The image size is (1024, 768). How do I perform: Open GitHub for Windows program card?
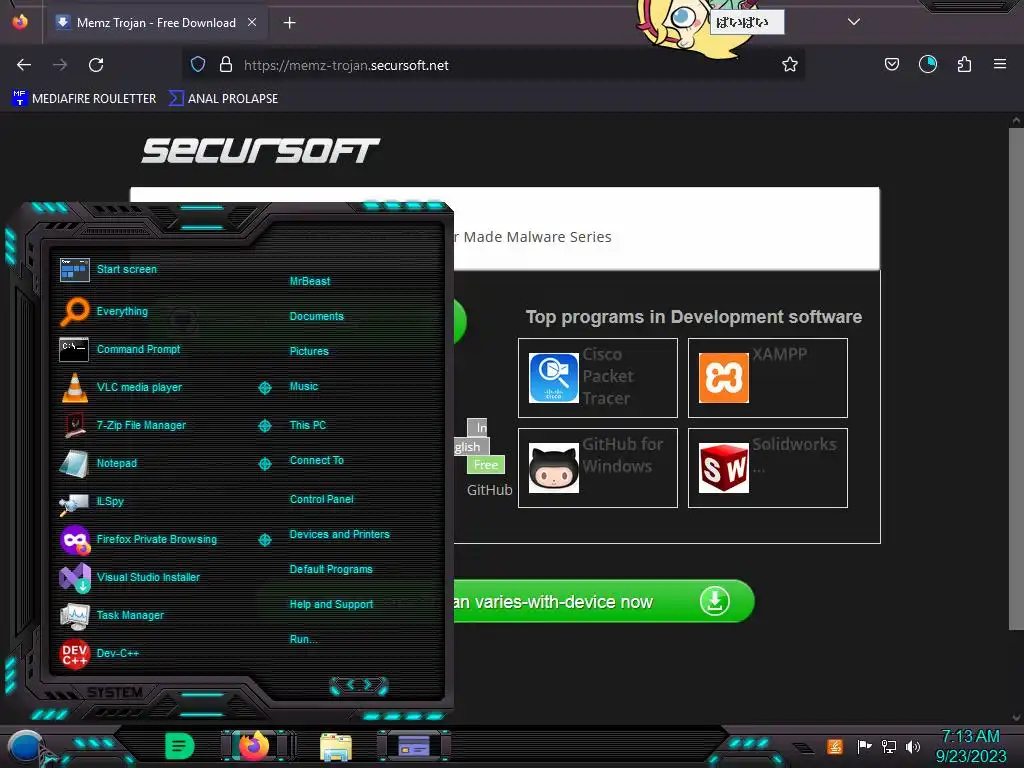pyautogui.click(x=598, y=468)
